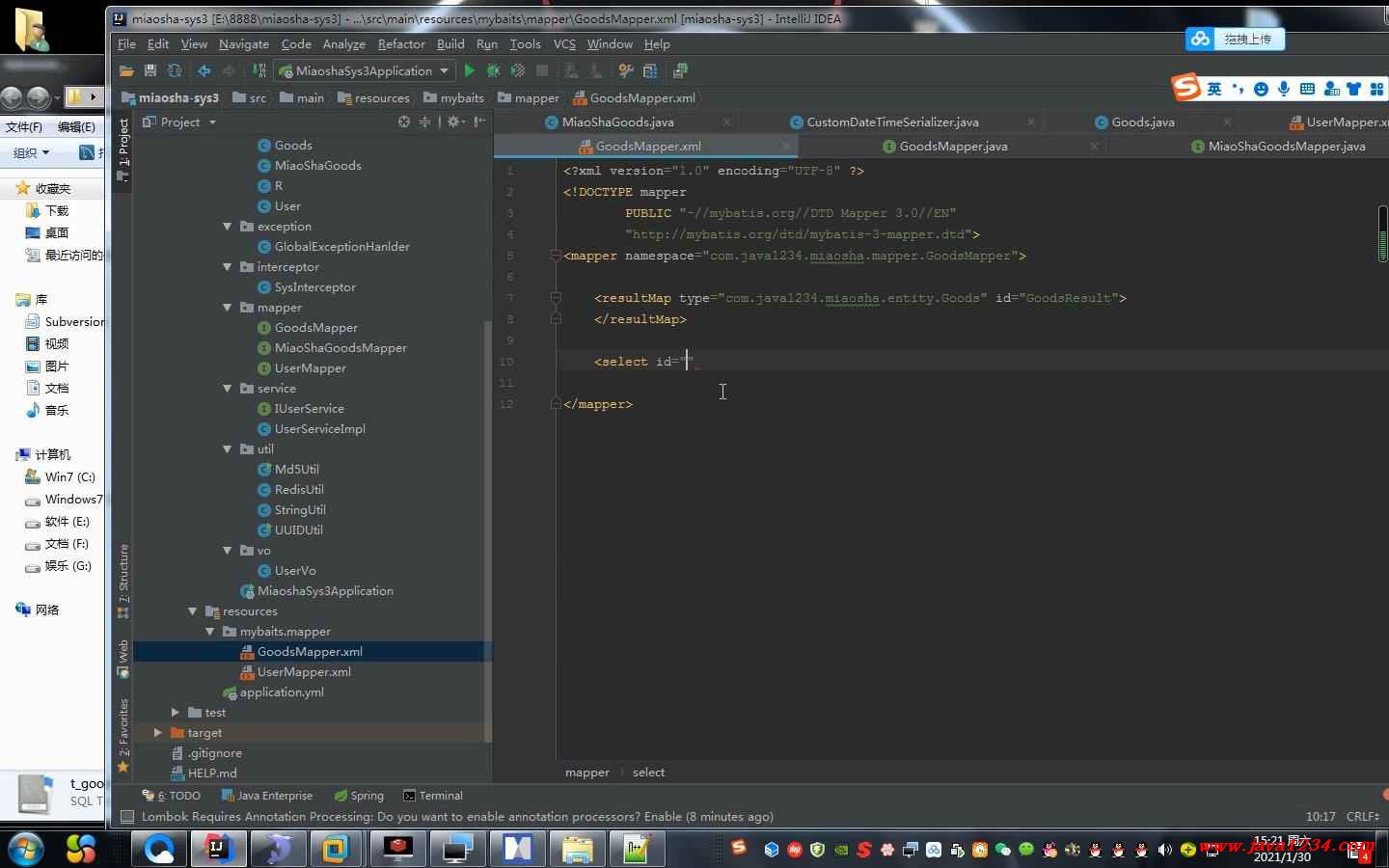Expand the test folder in project tree
This screenshot has height=868, width=1389.
click(176, 713)
